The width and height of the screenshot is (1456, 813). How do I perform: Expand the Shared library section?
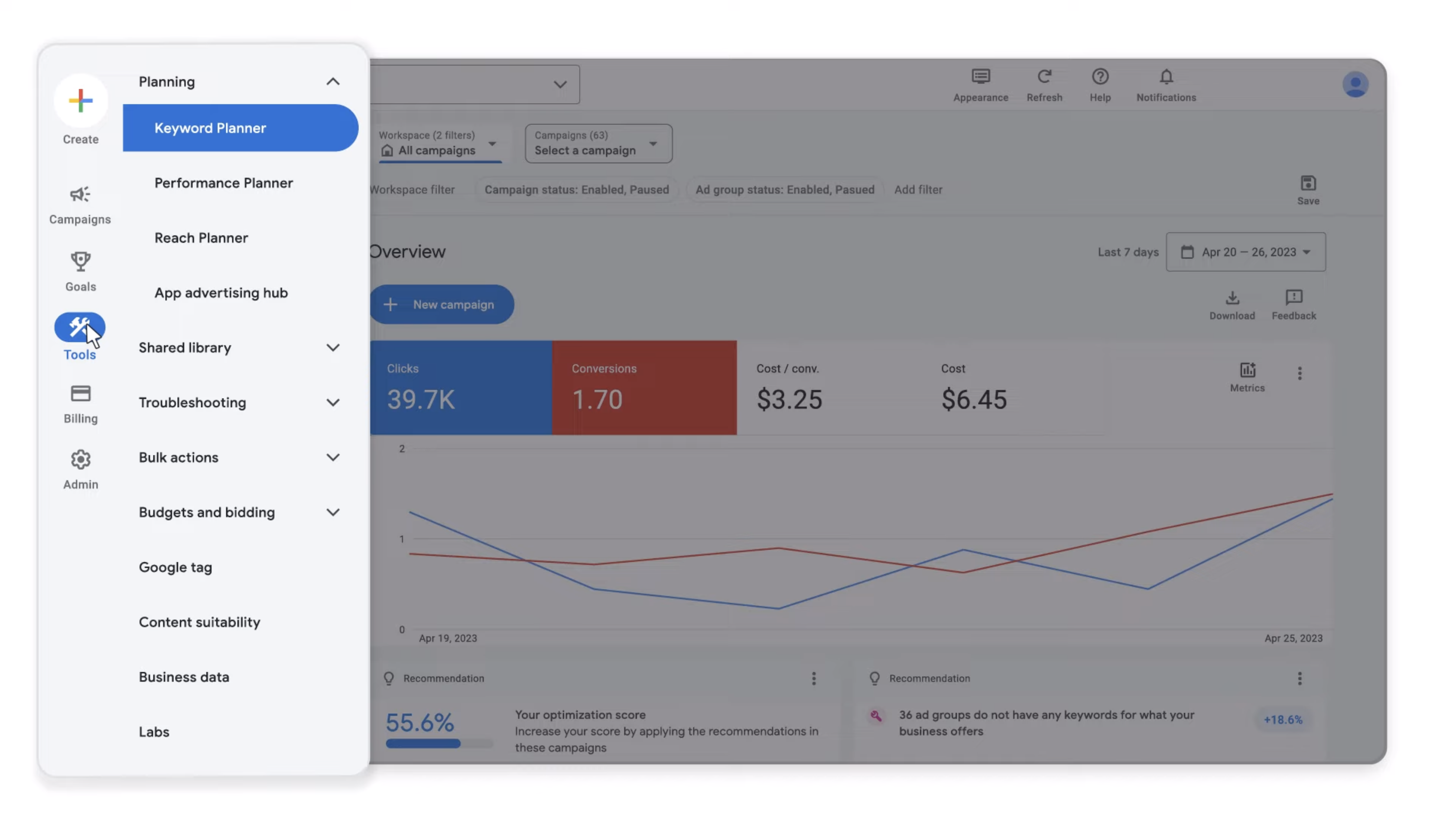point(332,348)
